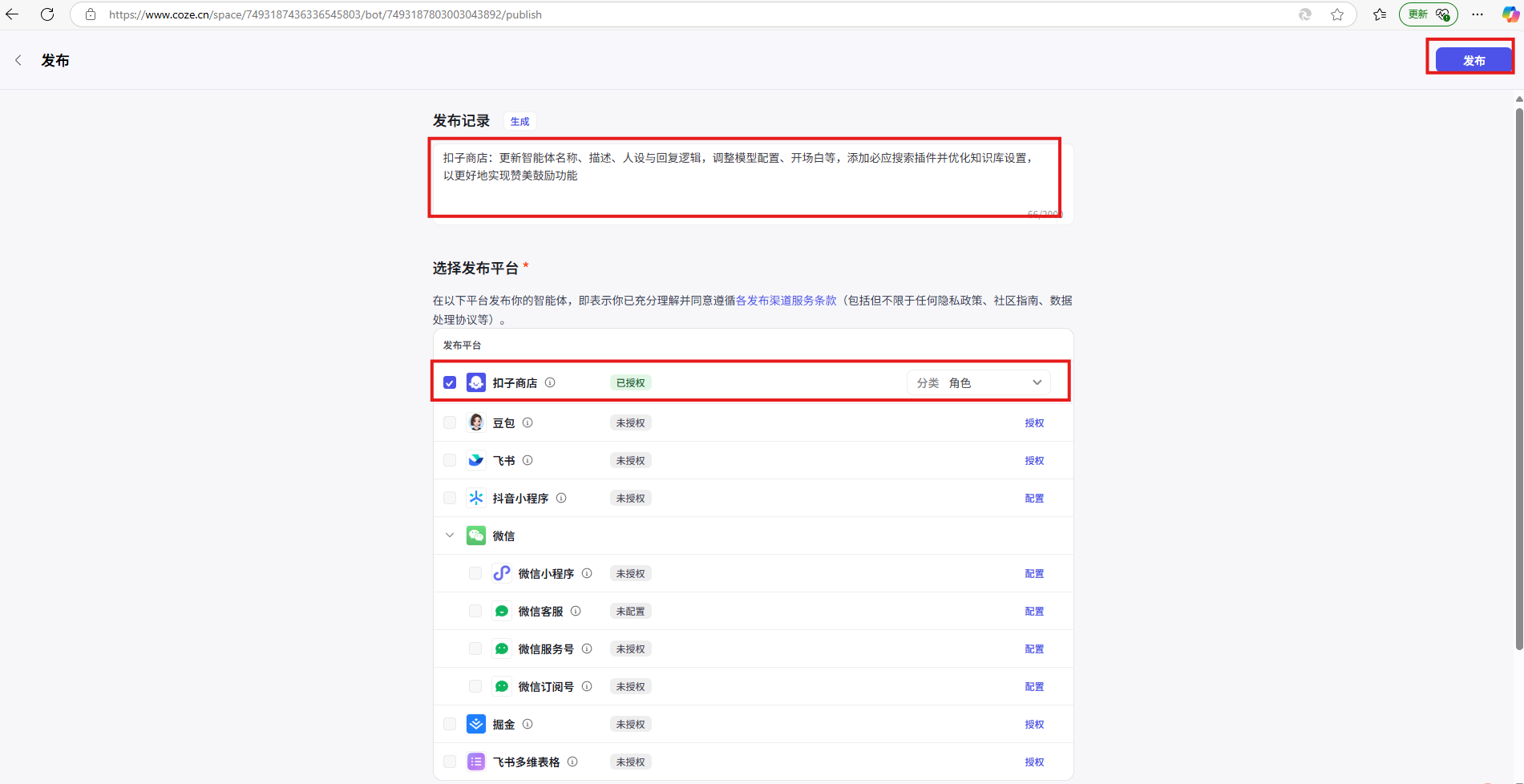Click the browser back arrow
This screenshot has width=1524, height=784.
12,14
